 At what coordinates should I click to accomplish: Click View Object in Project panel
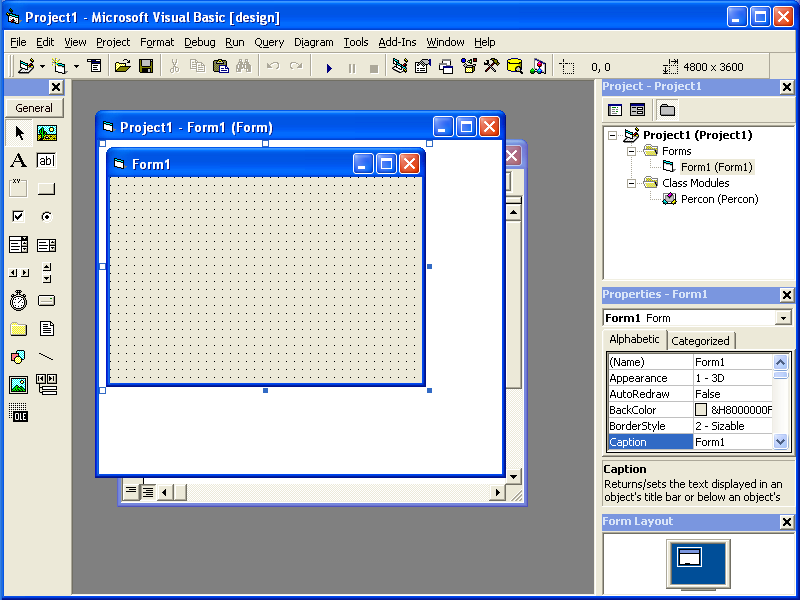(x=637, y=110)
